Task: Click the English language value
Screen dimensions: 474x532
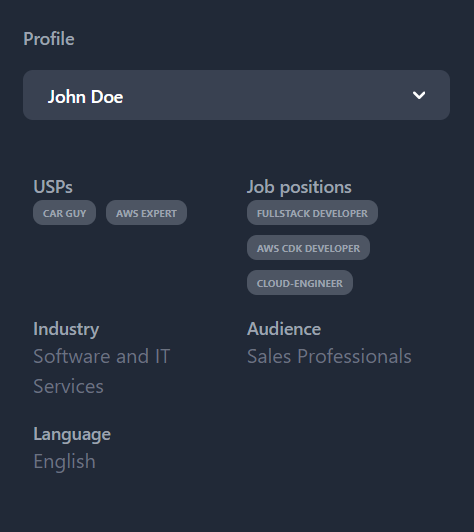Action: (64, 462)
